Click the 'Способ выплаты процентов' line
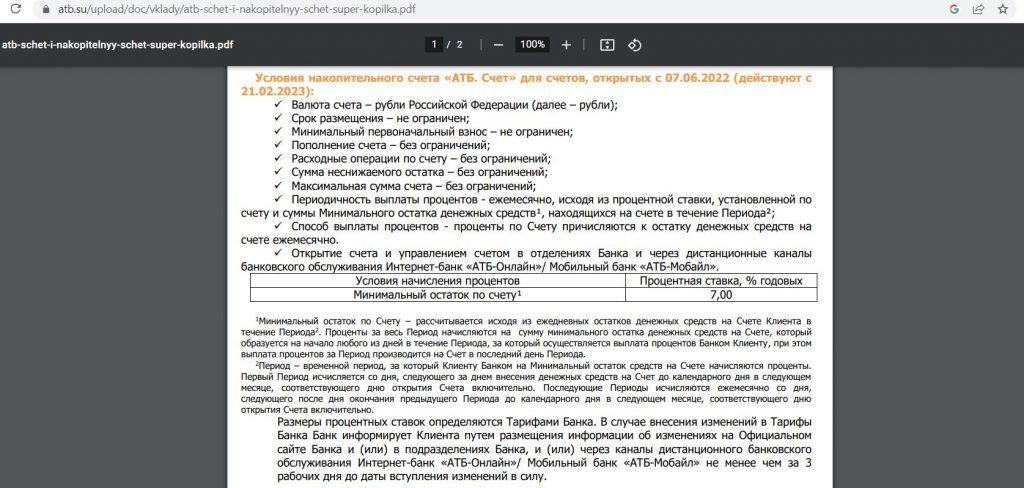Screen dimensions: 1024x488 point(526,233)
